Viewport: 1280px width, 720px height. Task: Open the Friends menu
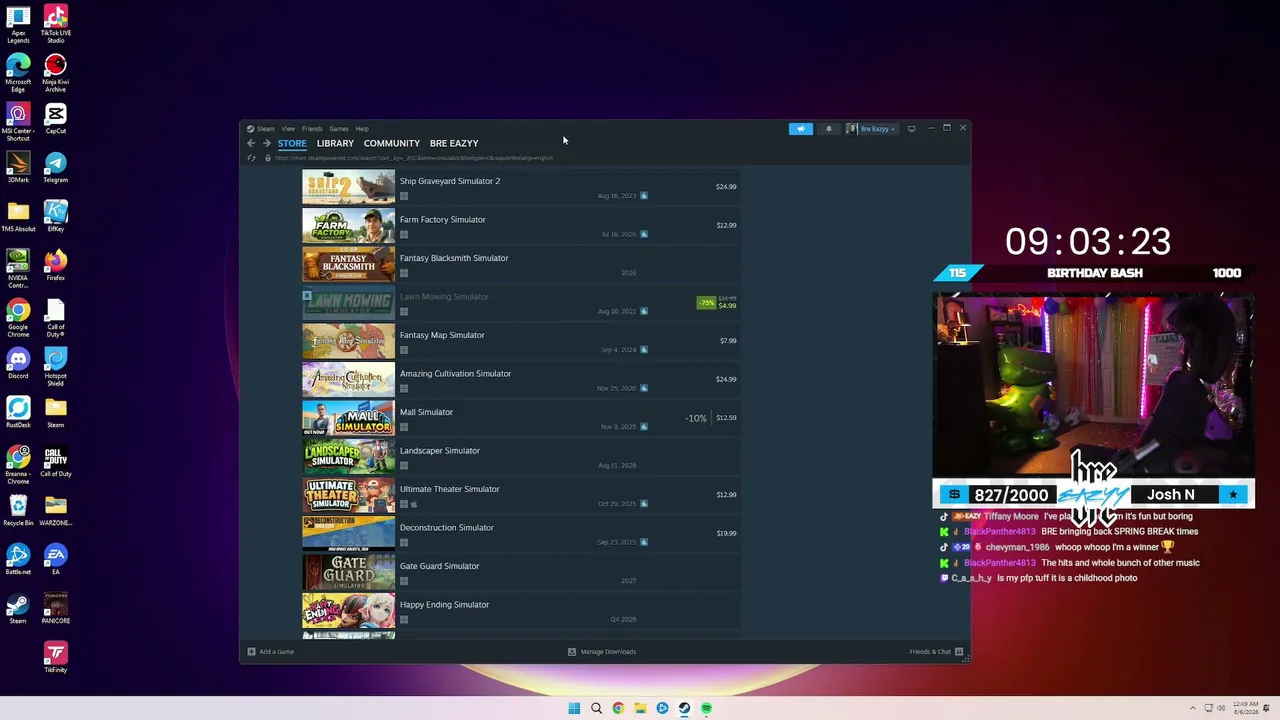[312, 129]
